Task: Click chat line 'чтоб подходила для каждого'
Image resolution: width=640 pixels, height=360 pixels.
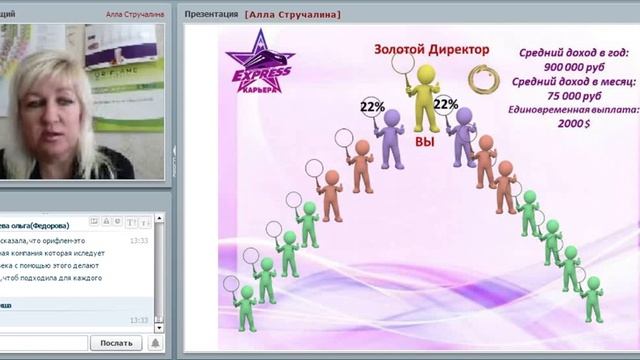Action: [x=51, y=278]
